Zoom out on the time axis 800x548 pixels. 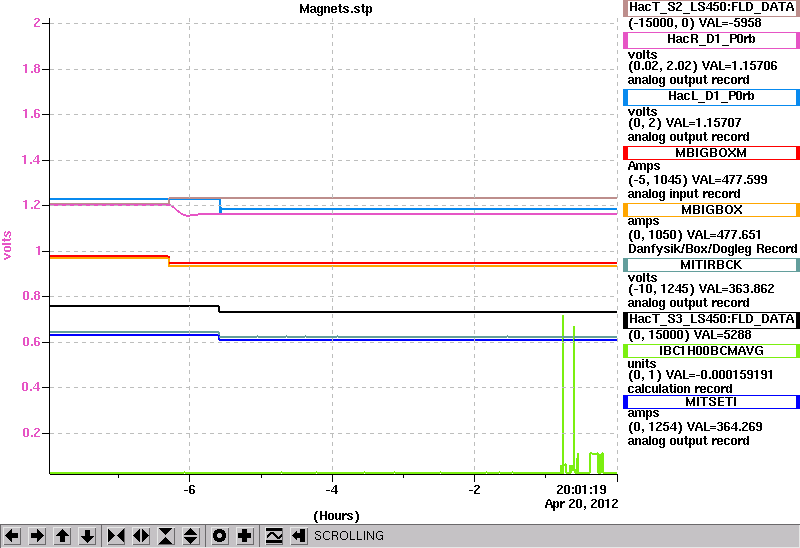click(141, 536)
